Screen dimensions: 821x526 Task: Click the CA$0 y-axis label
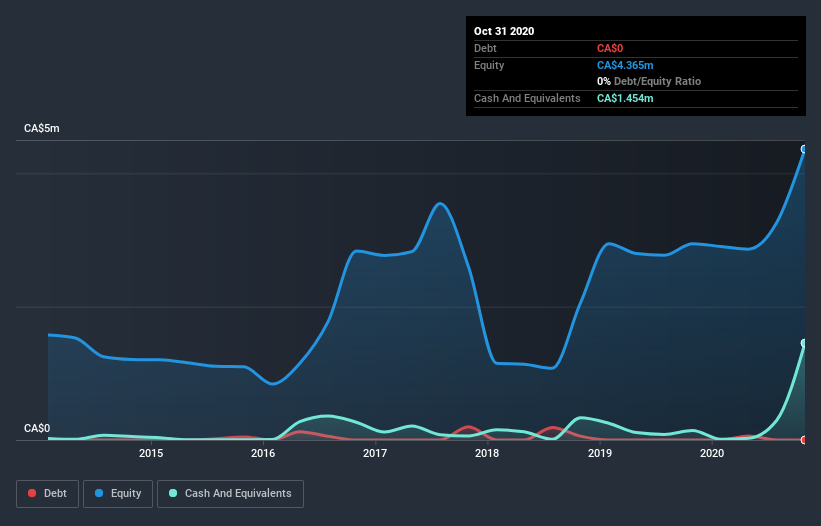37,428
